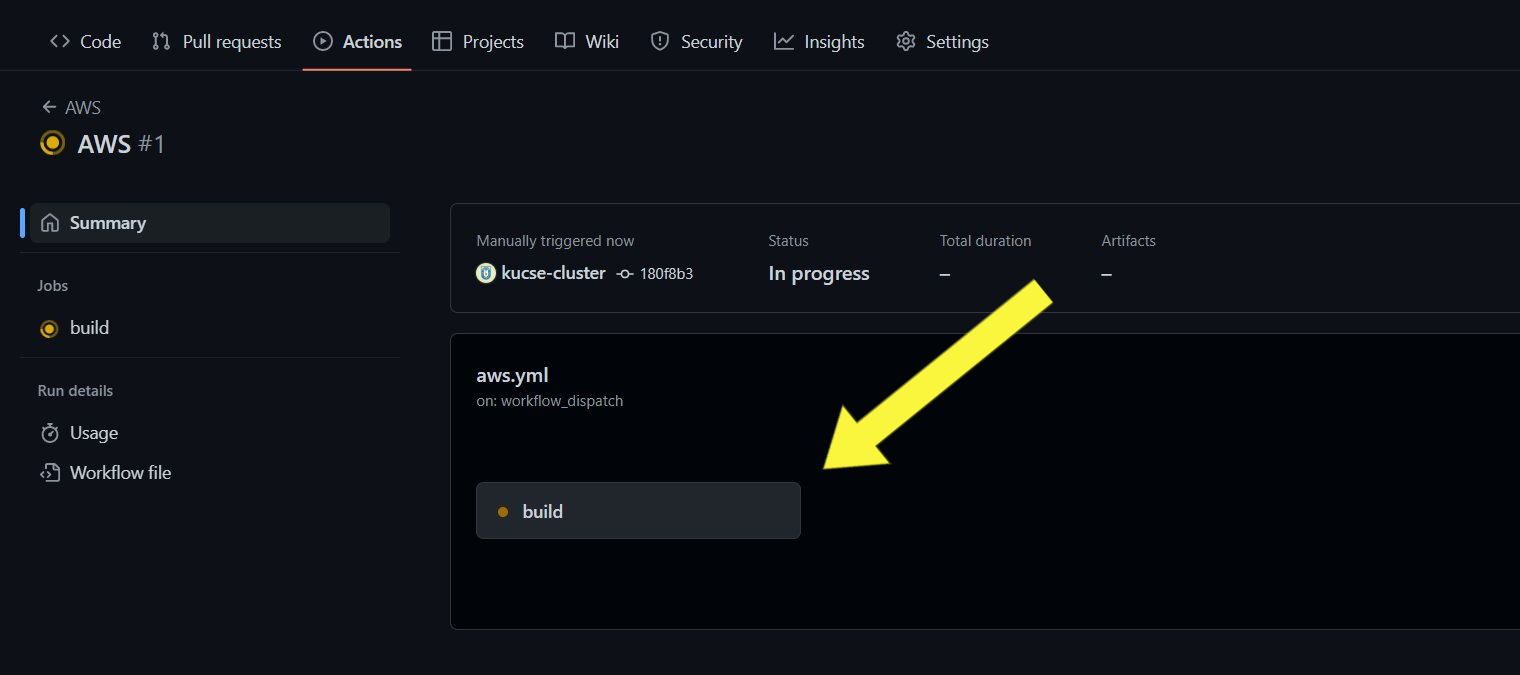Click the Security shield icon
The image size is (1520, 675).
659,41
